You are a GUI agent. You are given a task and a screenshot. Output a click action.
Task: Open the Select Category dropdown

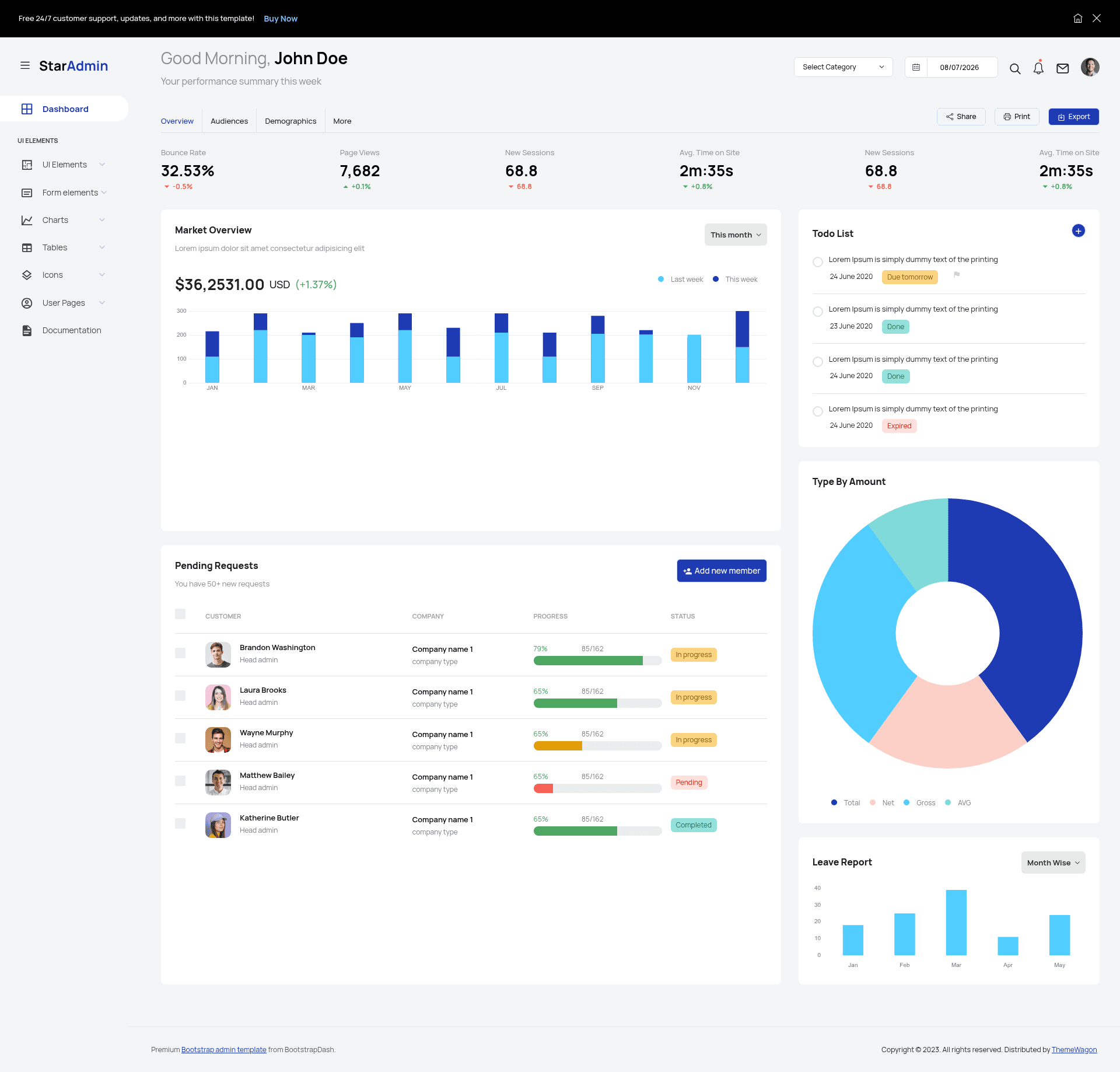843,67
